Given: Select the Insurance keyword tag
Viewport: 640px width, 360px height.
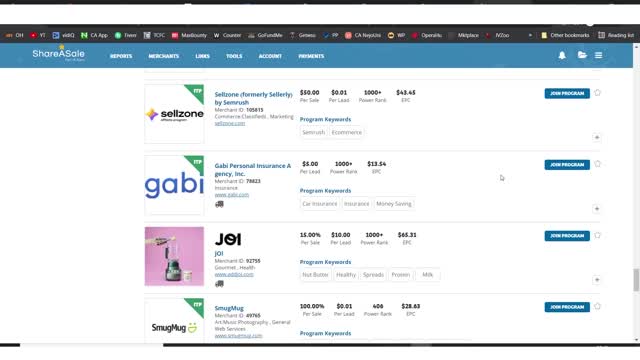Looking at the screenshot, I should [x=356, y=204].
